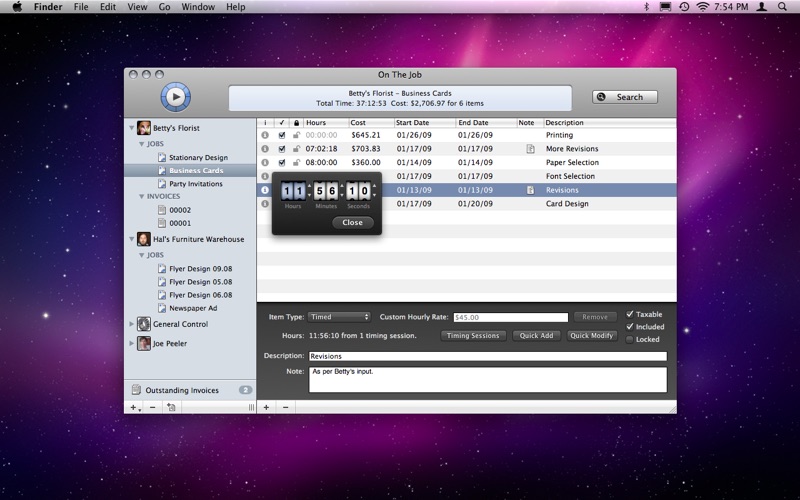This screenshot has height=500, width=800.
Task: Click the Custom Hourly Rate field
Action: tap(511, 317)
